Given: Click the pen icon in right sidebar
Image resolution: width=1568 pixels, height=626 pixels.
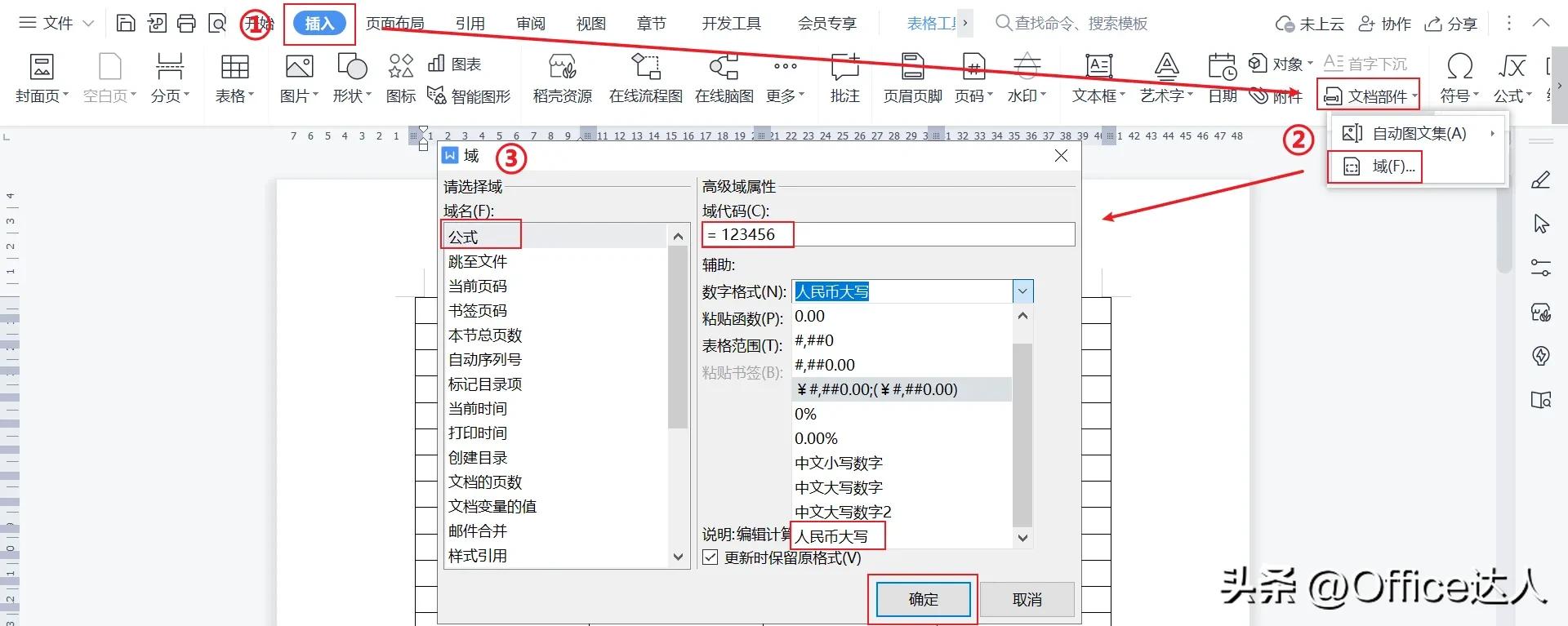Looking at the screenshot, I should (1541, 180).
